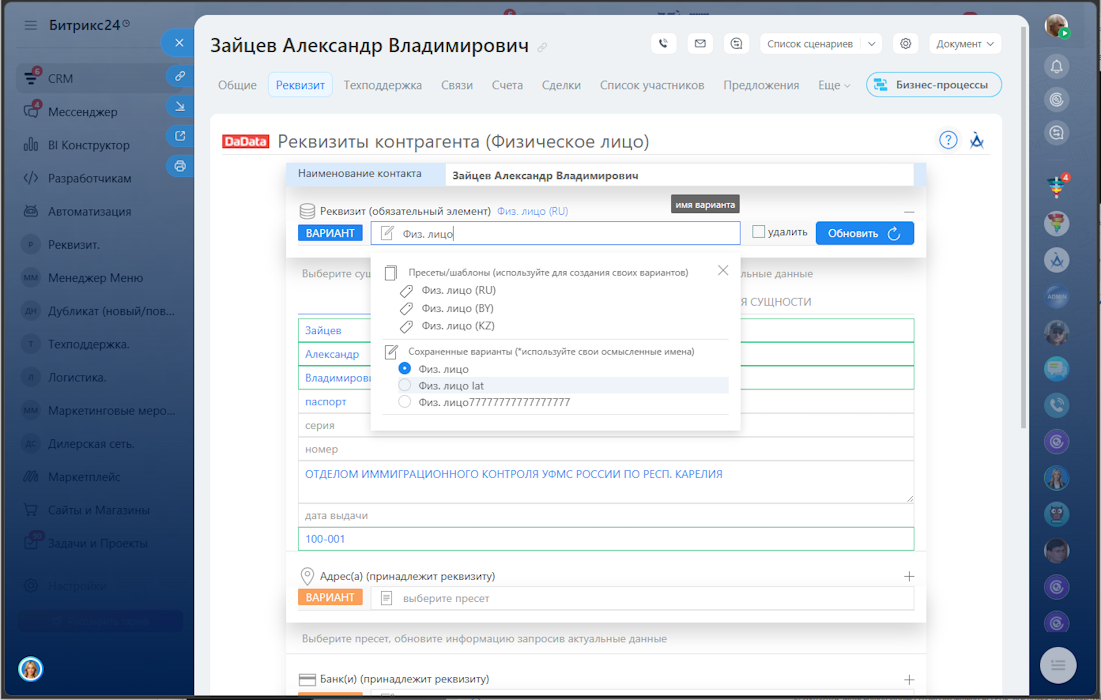This screenshot has height=700, width=1101.
Task: Click the 'Обновить' button
Action: click(864, 233)
